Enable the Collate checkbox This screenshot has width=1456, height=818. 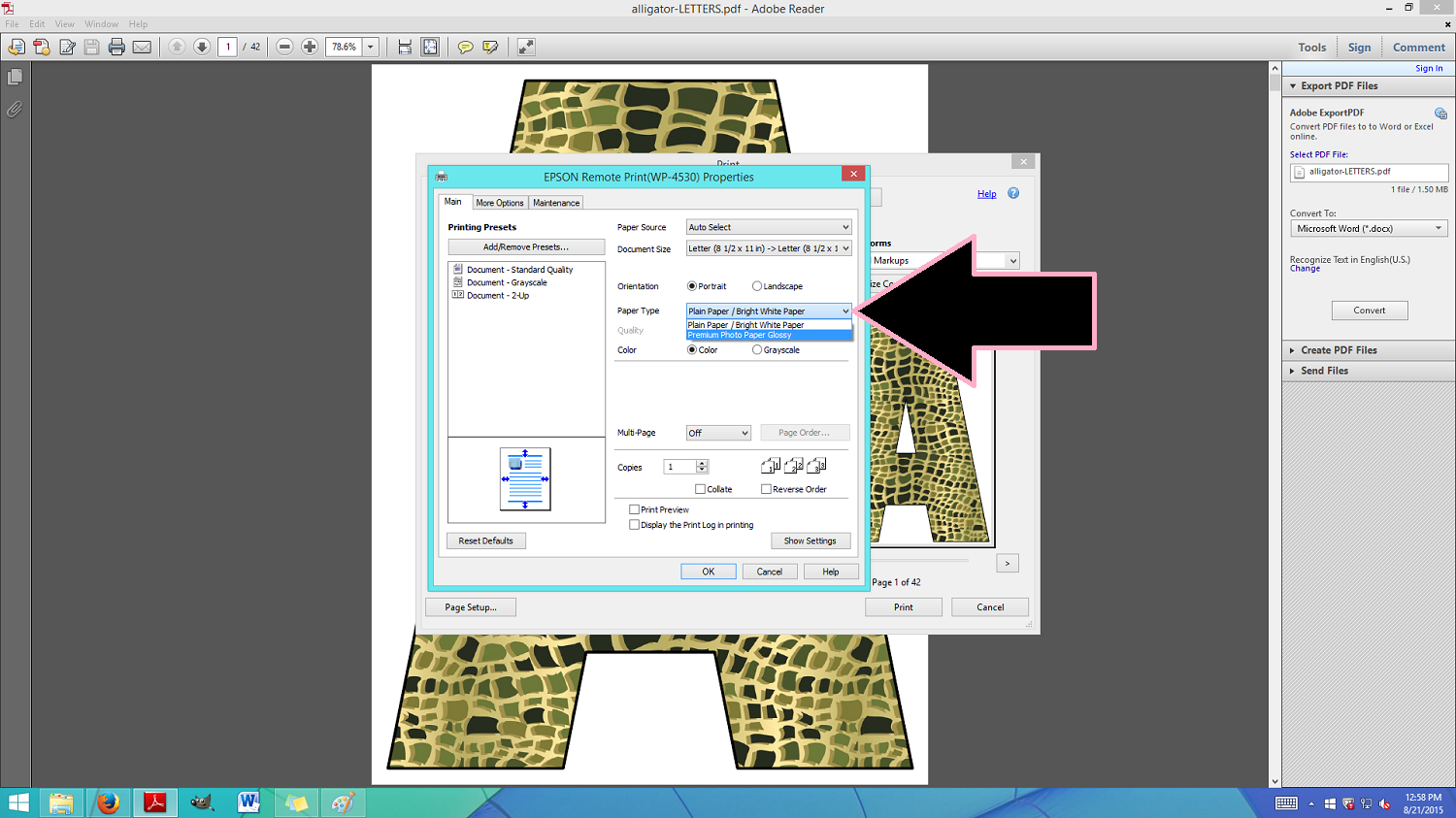tap(700, 489)
